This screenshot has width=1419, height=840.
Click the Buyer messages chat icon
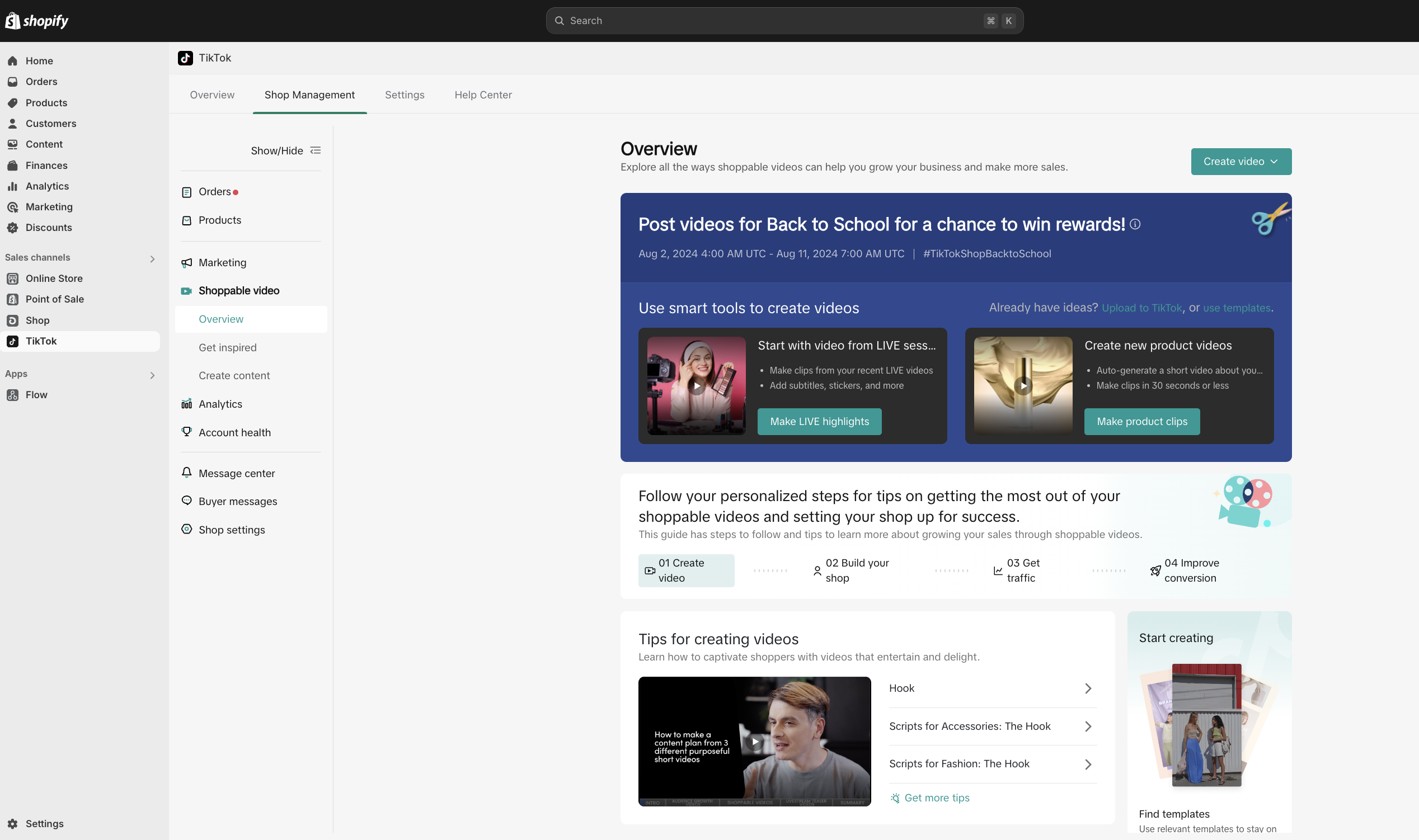coord(186,501)
